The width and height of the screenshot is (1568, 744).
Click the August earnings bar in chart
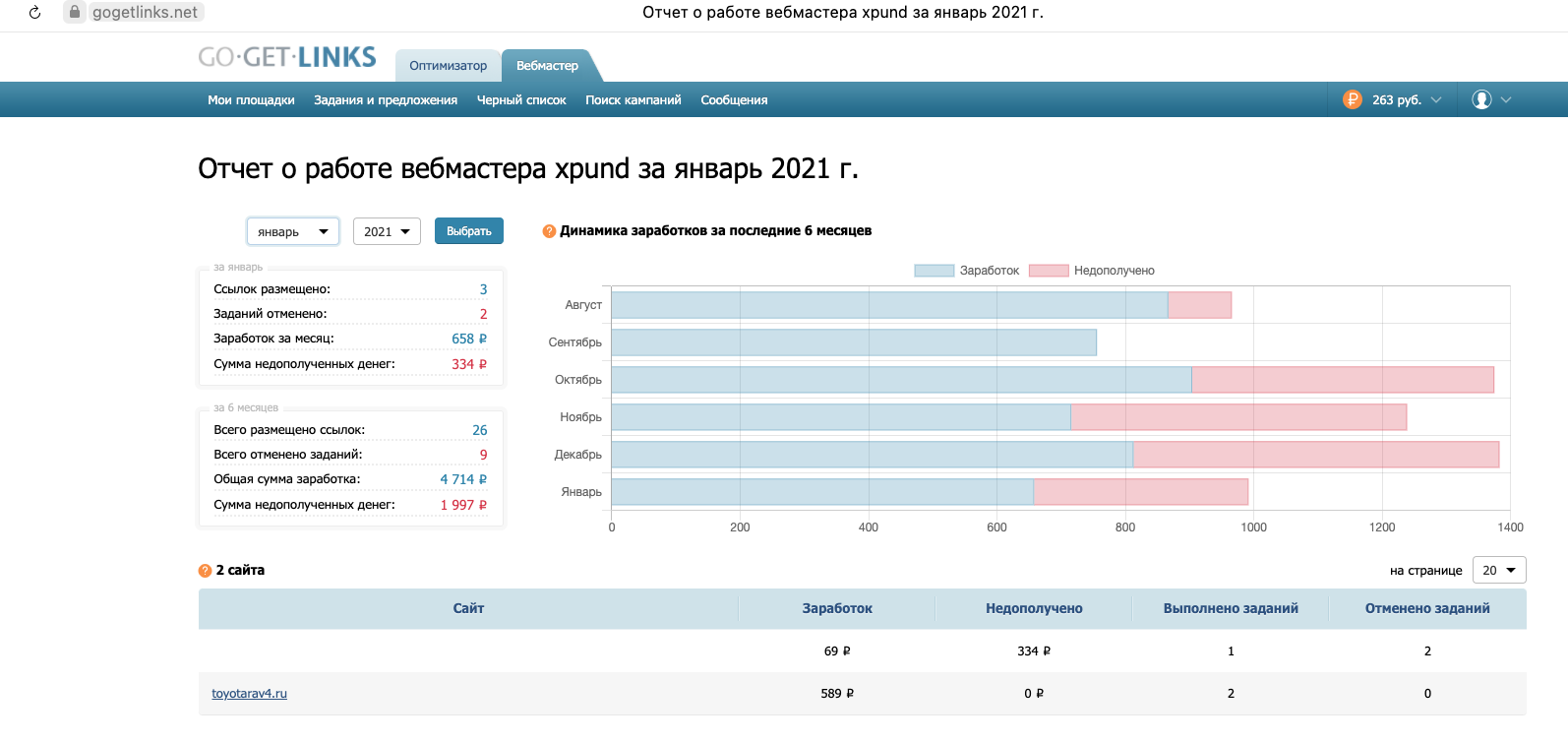pyautogui.click(x=889, y=305)
